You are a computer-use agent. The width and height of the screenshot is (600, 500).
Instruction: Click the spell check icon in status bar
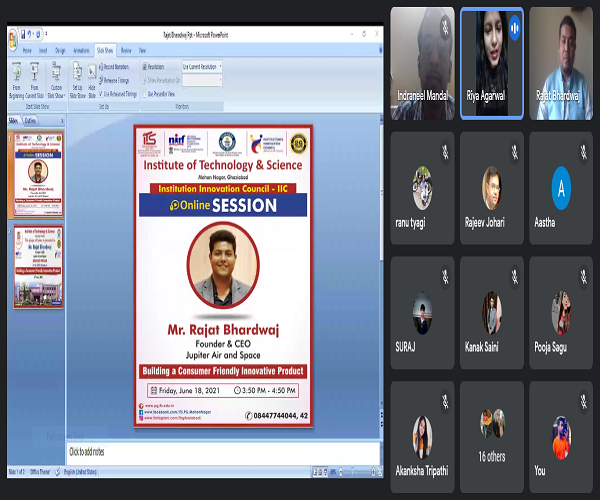tap(57, 472)
